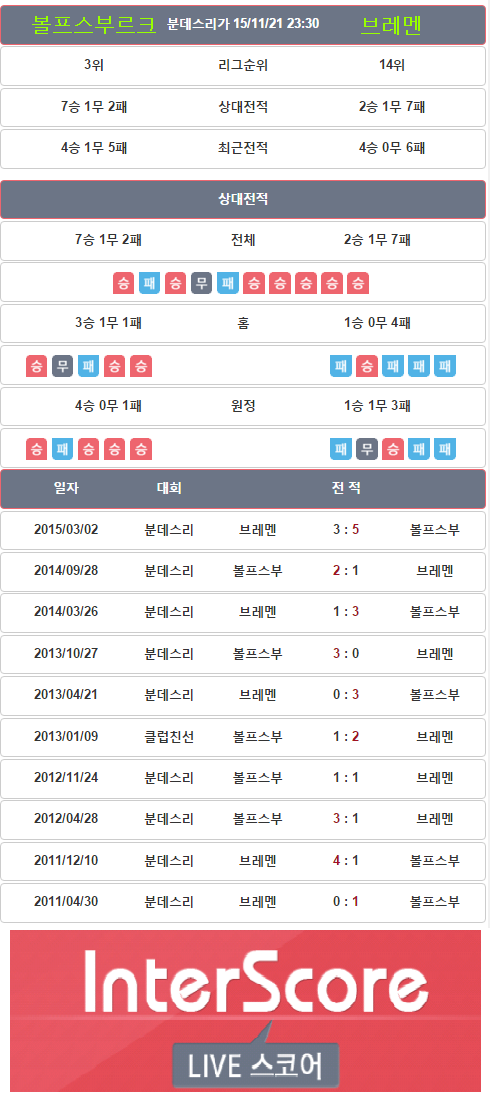Click the 1 : 1 score
490x1100 pixels.
(346, 778)
